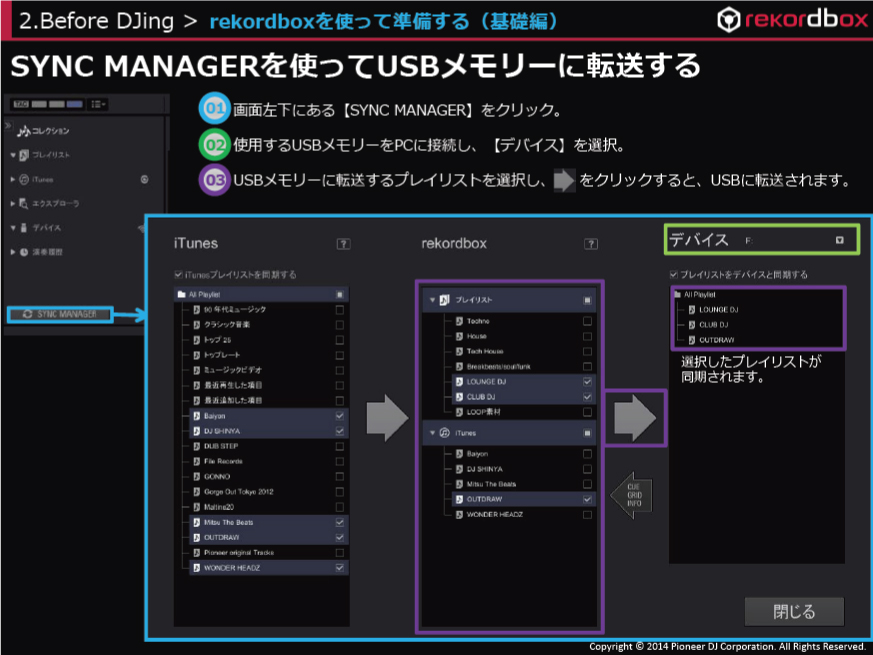This screenshot has width=873, height=655.
Task: Select the 最近追加した項目 playlist row
Action: point(271,400)
